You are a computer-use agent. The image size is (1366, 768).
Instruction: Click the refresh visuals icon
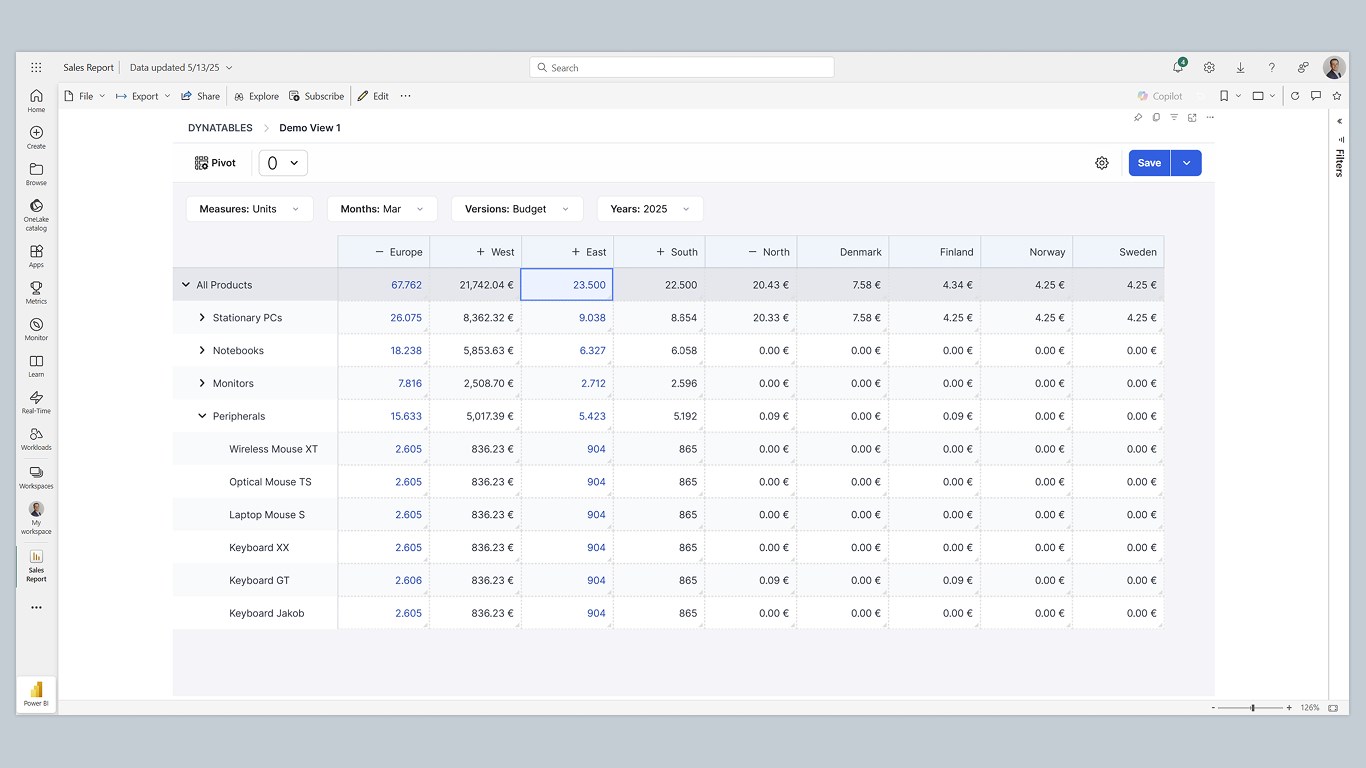(1295, 96)
